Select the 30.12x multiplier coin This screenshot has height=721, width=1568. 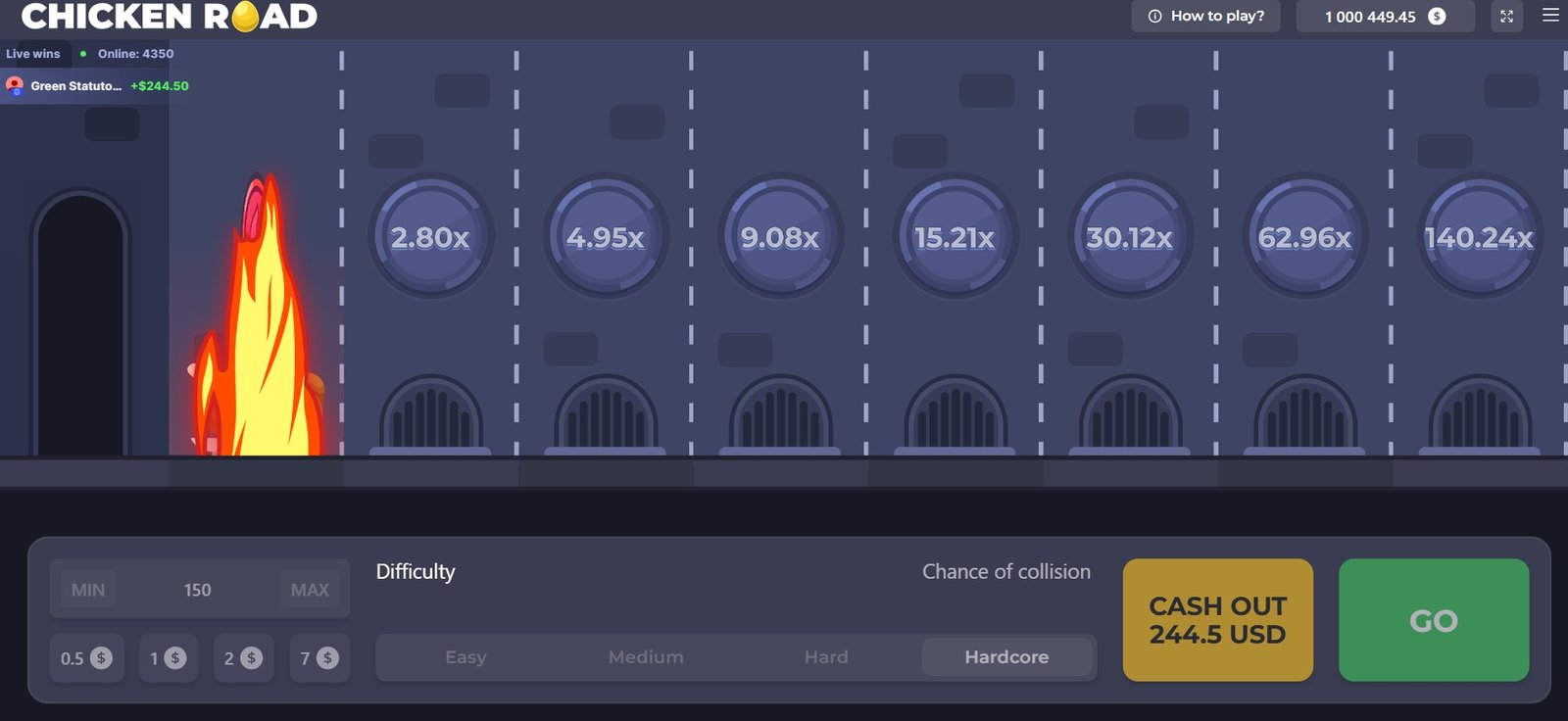(x=1130, y=237)
